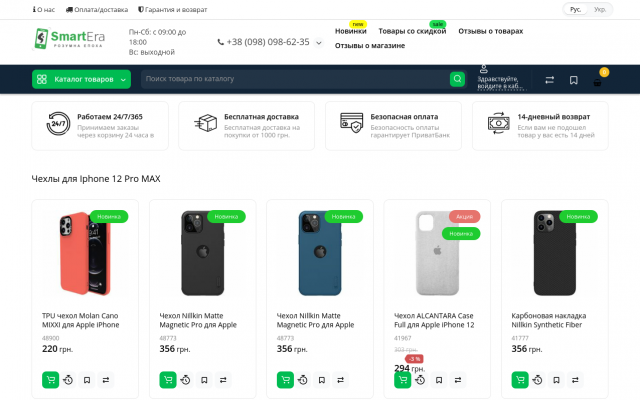Click the 294 грн. discounted price

pyautogui.click(x=409, y=368)
